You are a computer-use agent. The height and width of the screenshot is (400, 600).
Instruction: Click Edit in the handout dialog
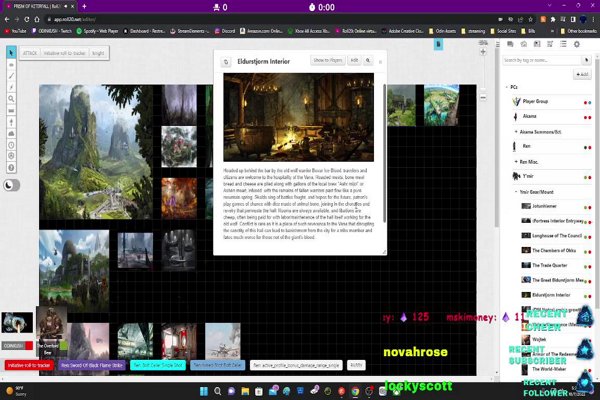coord(355,60)
